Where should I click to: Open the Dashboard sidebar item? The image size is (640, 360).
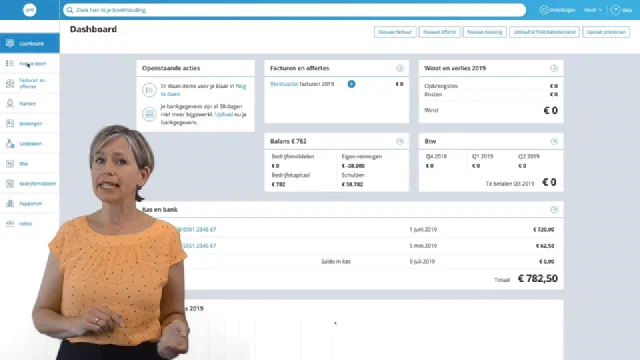[x=29, y=43]
